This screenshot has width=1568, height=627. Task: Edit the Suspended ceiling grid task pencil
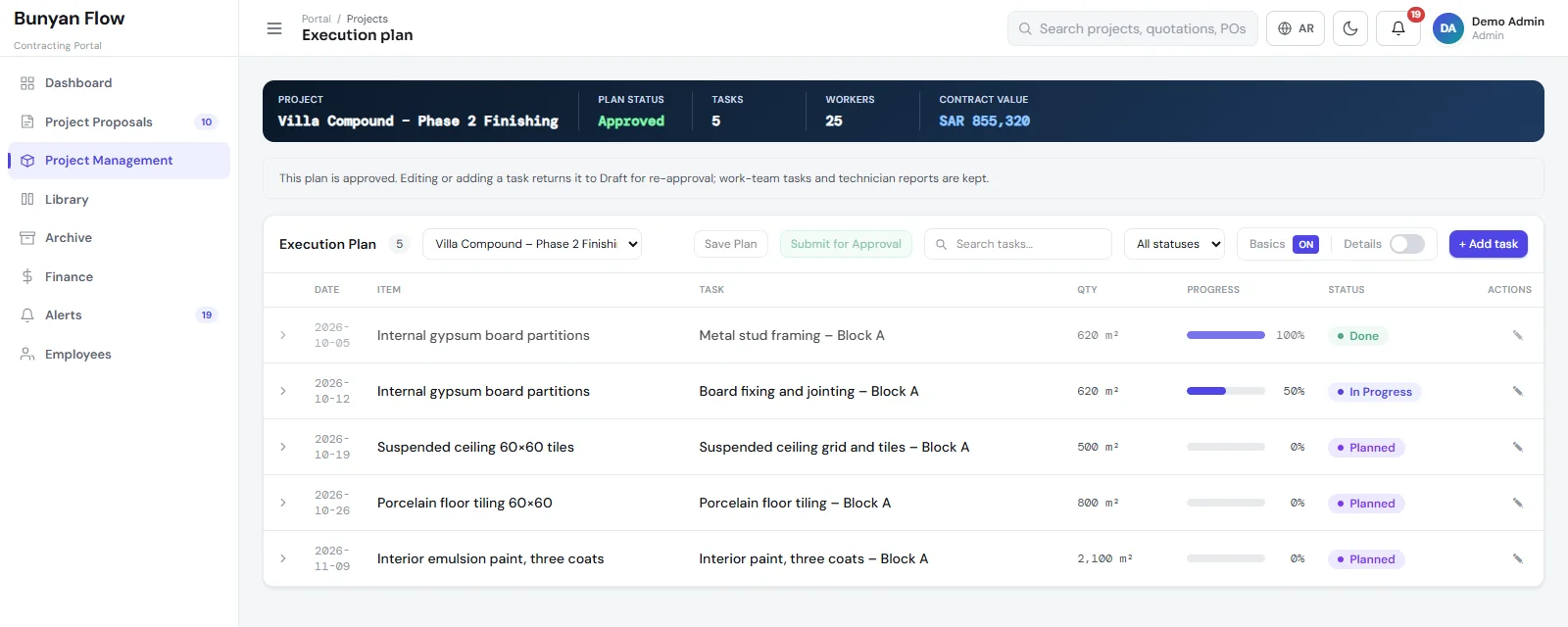tap(1517, 447)
